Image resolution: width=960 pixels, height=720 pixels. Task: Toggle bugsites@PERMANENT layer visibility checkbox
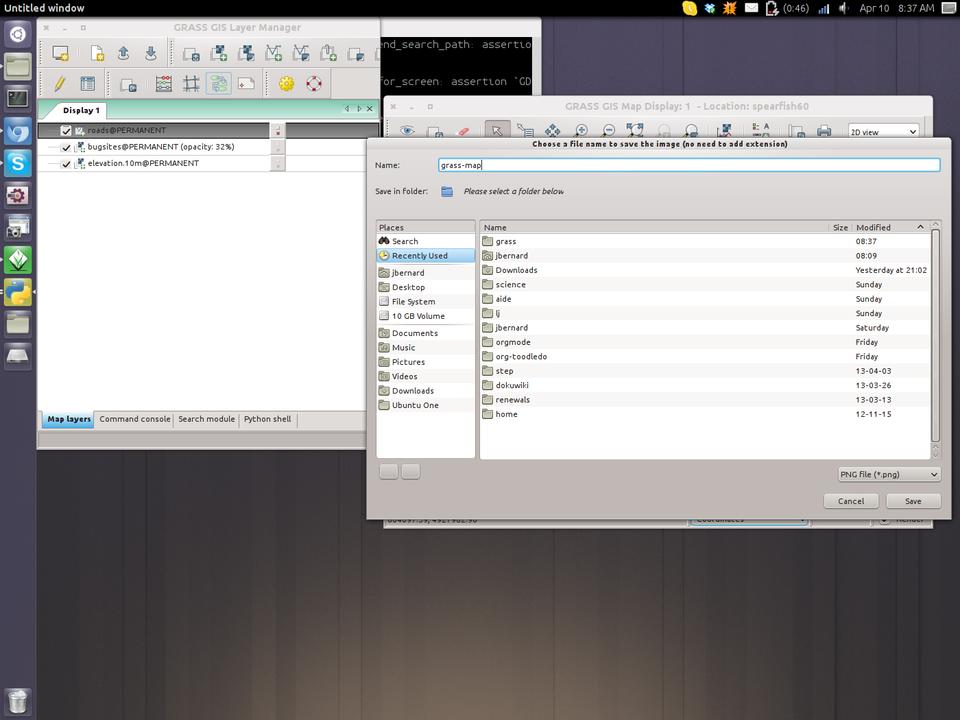pyautogui.click(x=66, y=147)
